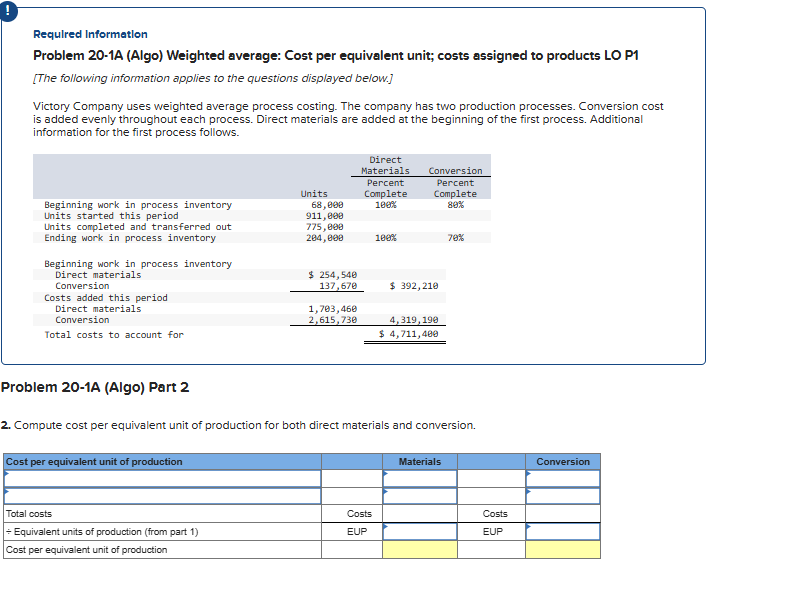Viewport: 808px width, 602px height.
Task: Click the '137,670' conversion value
Action: 338,286
